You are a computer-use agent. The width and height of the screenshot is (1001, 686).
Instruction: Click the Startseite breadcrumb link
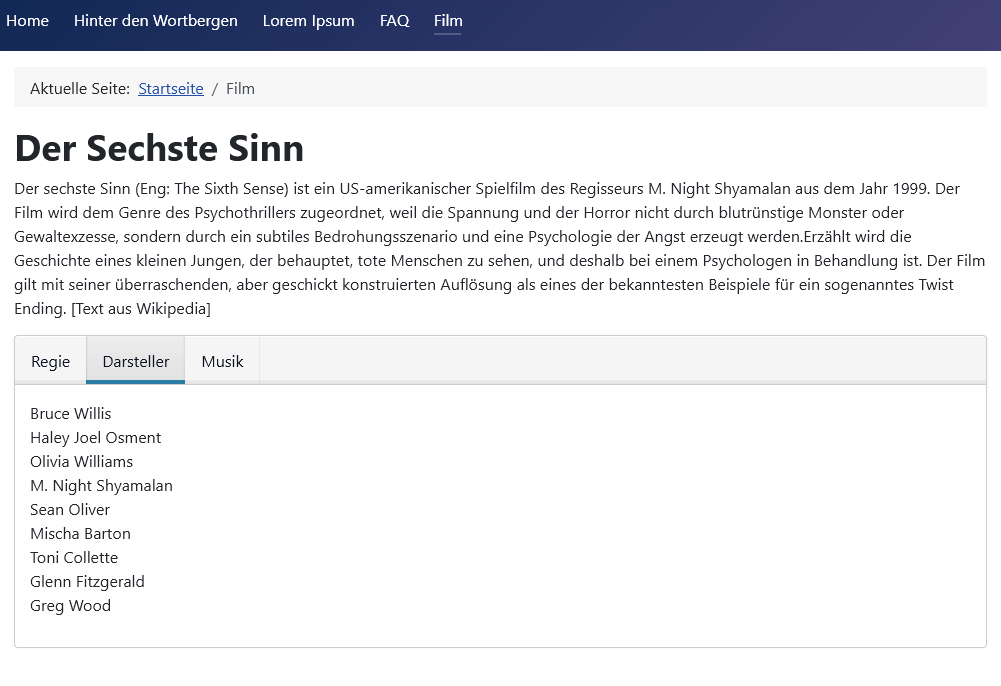coord(171,89)
